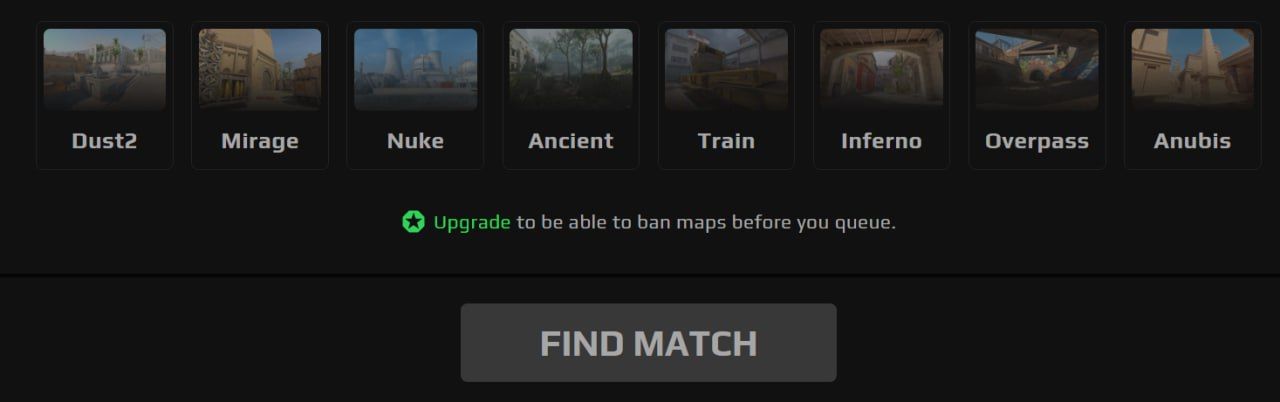
Task: Click the Dust2 map name label
Action: click(105, 141)
